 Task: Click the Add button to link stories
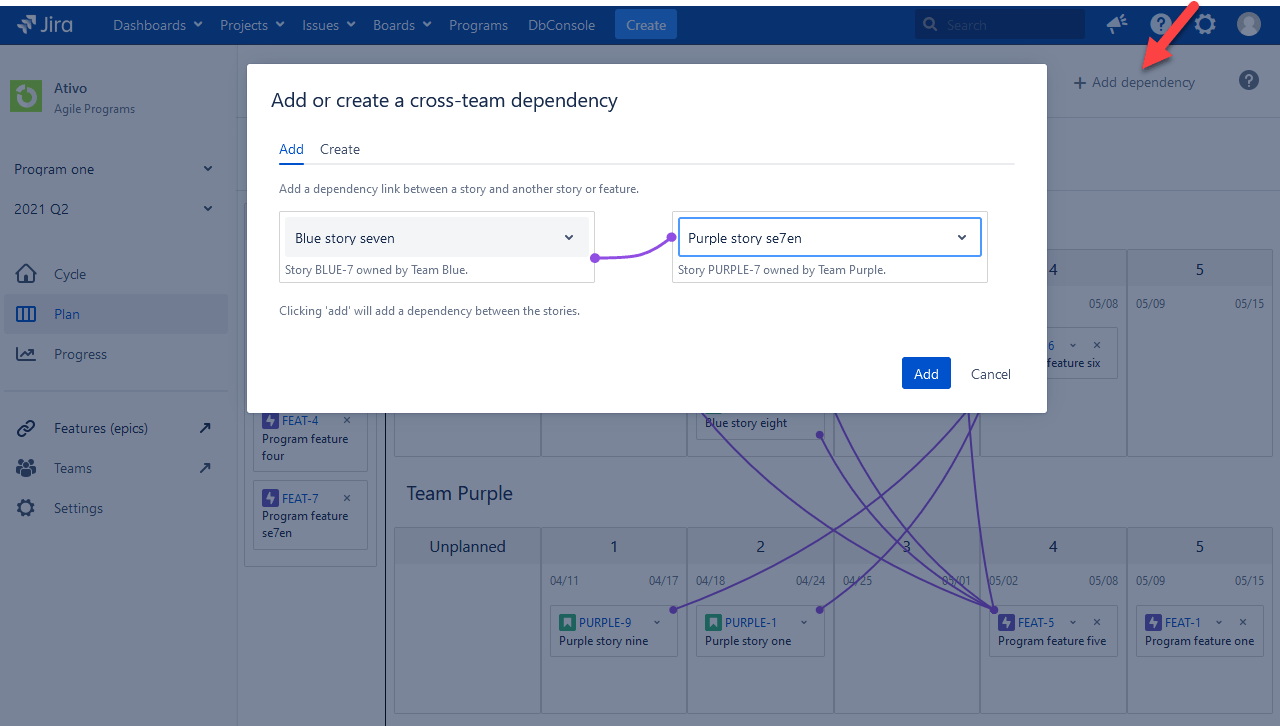925,372
